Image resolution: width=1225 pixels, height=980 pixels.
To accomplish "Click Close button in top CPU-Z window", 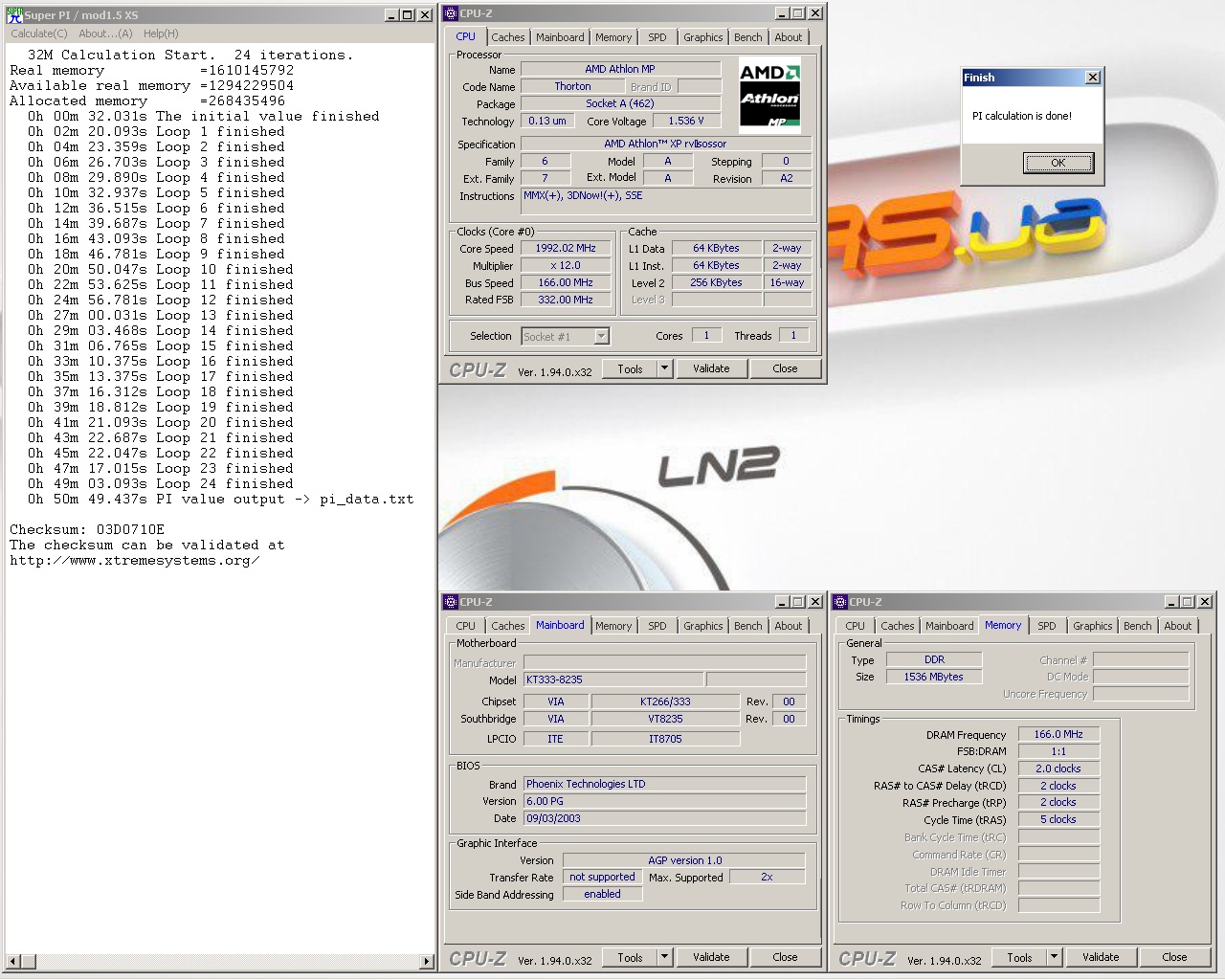I will coord(785,368).
